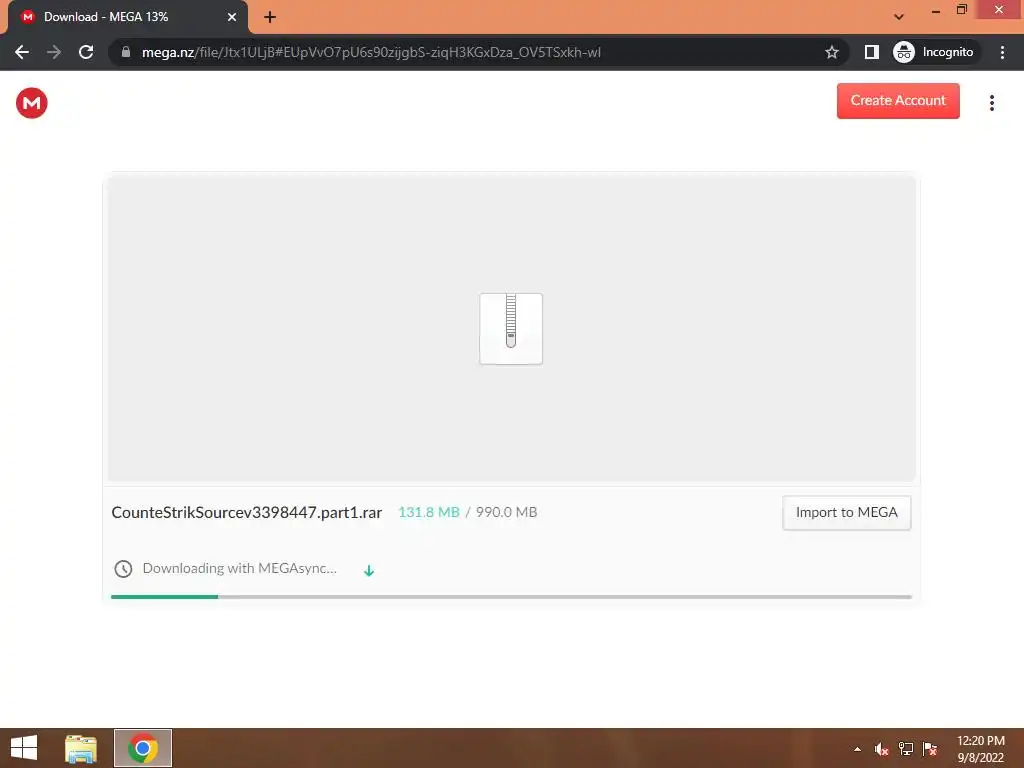Open a new tab with plus button
The width and height of the screenshot is (1024, 768).
tap(270, 17)
